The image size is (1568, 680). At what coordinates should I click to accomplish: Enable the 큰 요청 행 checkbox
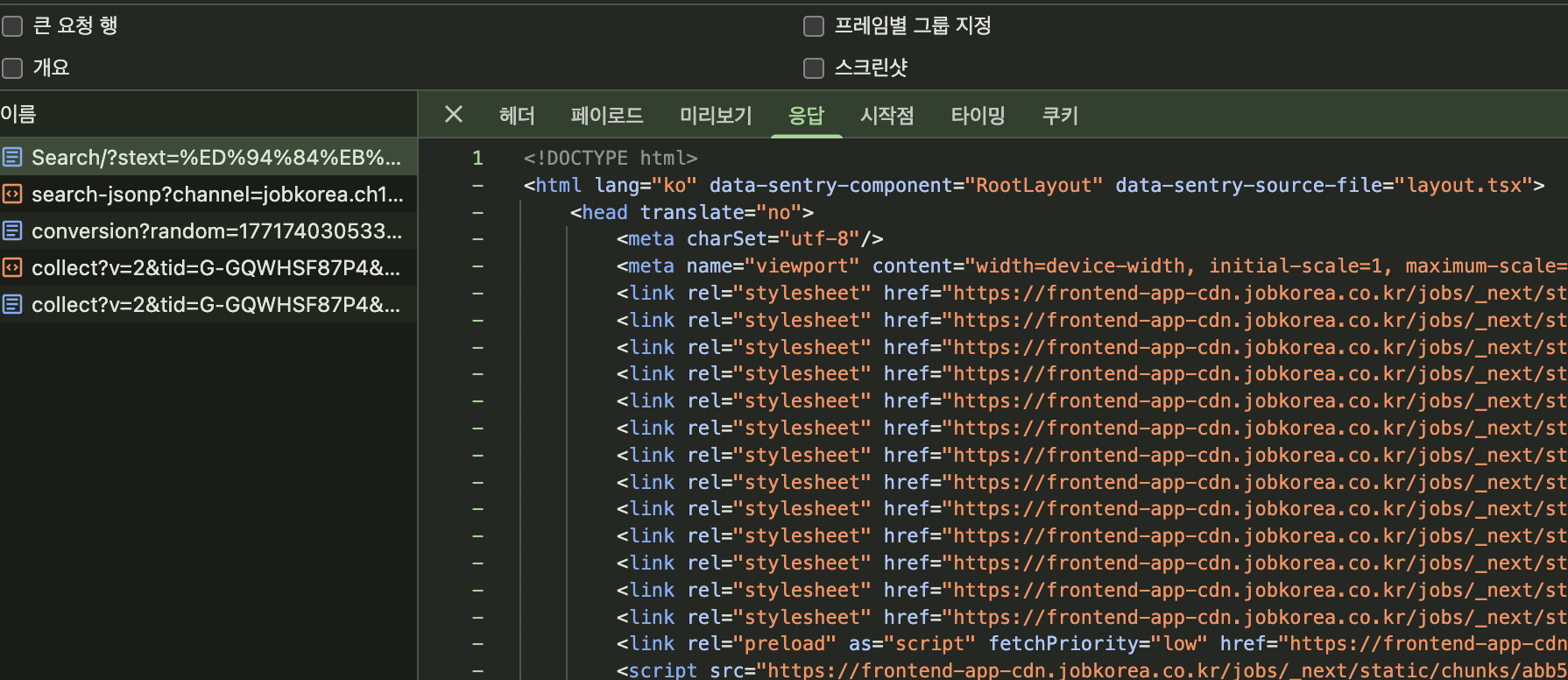pos(12,26)
